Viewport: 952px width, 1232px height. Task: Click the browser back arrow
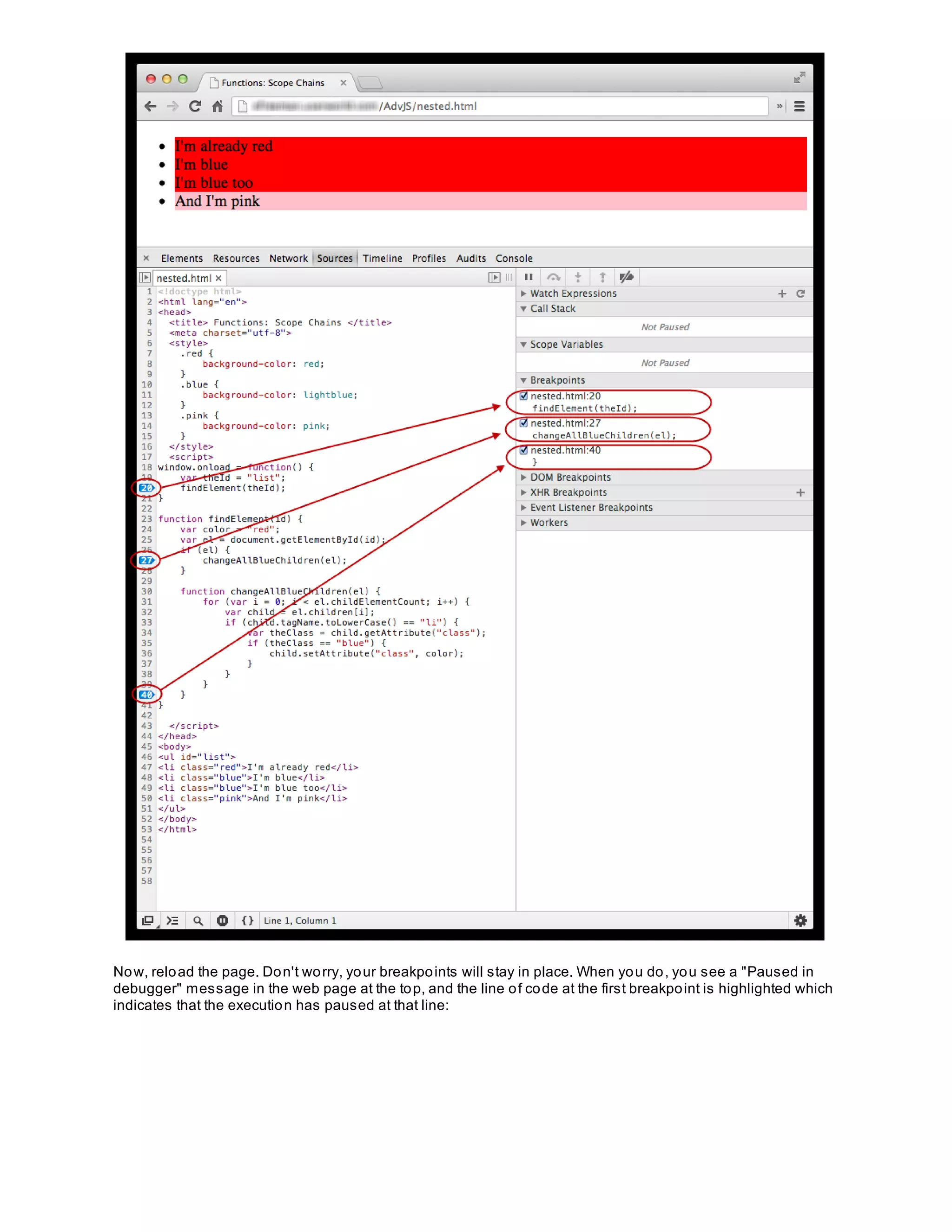pos(150,106)
